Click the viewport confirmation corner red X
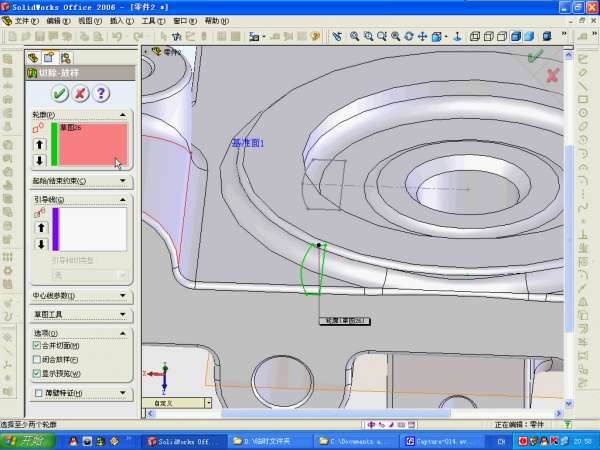The image size is (600, 450). pyautogui.click(x=552, y=75)
